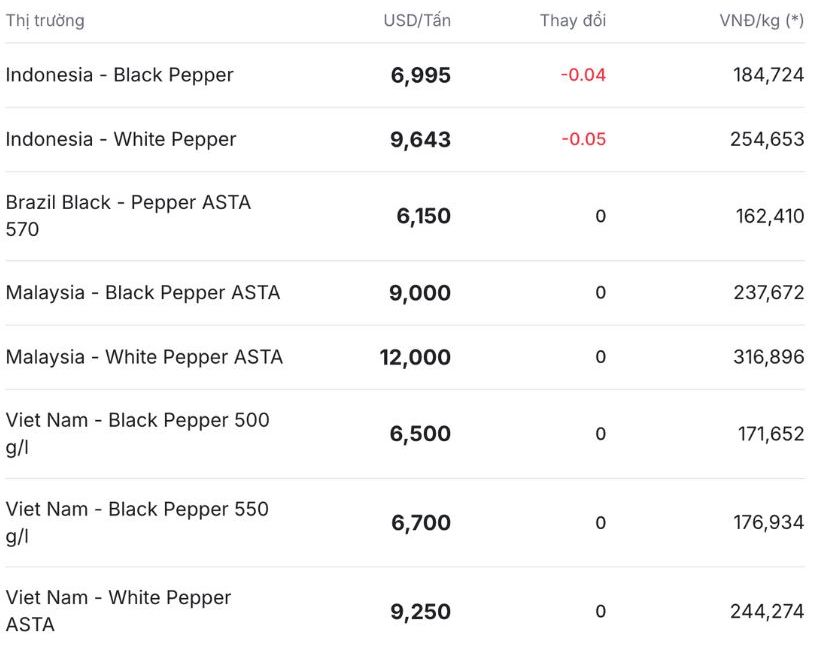This screenshot has height=653, width=818.
Task: Select the 184,724 VNĐ/kg value
Action: [768, 75]
